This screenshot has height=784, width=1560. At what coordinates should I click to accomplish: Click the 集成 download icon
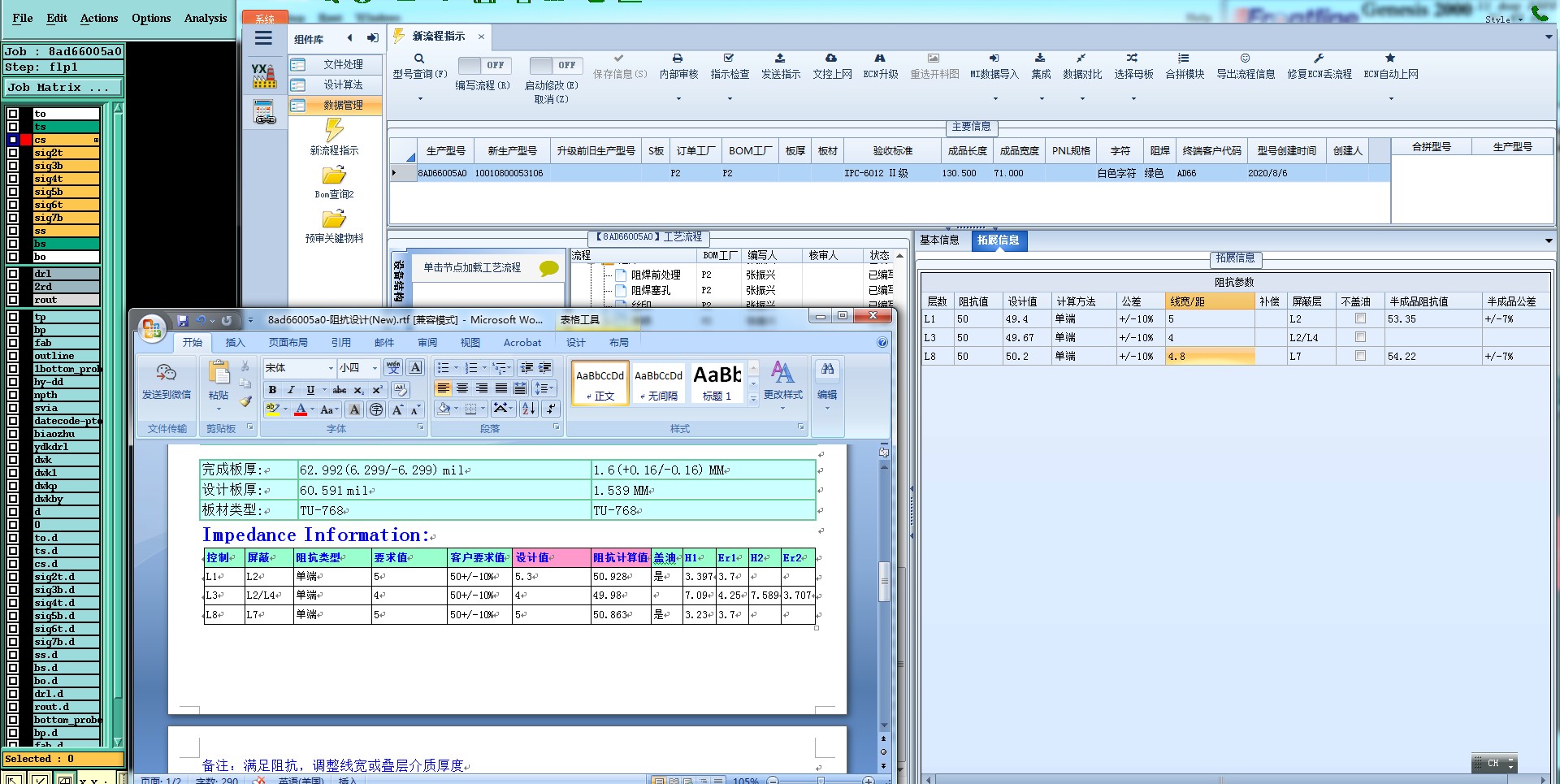1040,58
